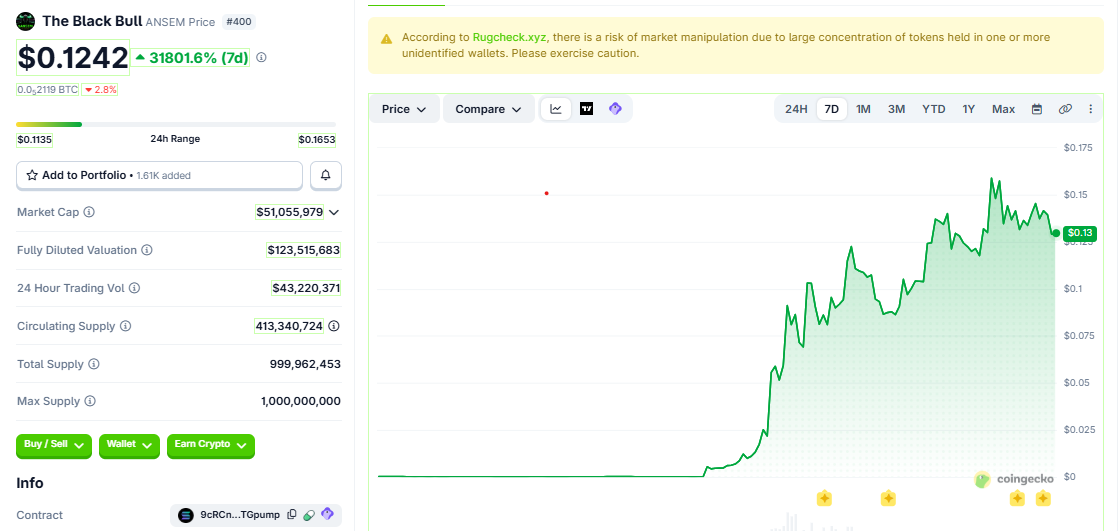Open the Market Cap info tooltip icon
Viewport: 1120px width, 531px height.
pos(89,212)
